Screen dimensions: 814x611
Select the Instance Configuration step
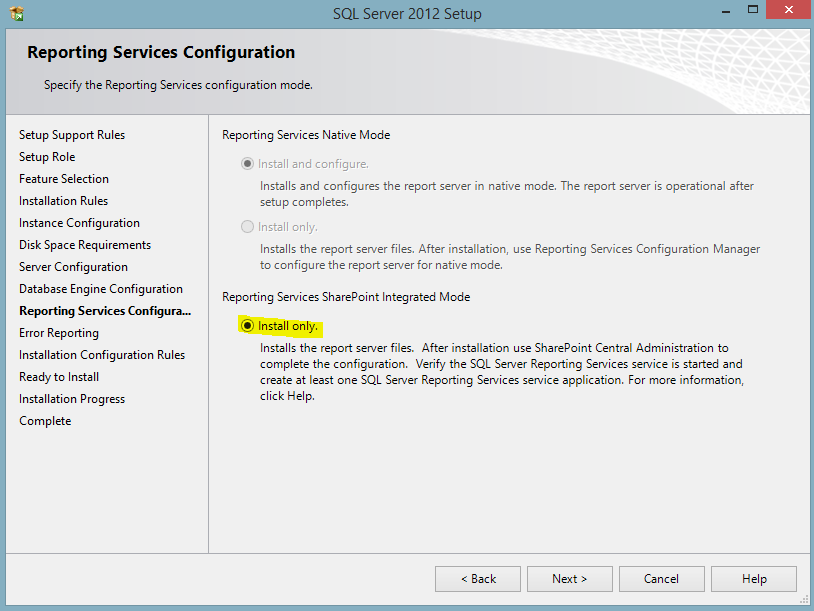click(79, 223)
